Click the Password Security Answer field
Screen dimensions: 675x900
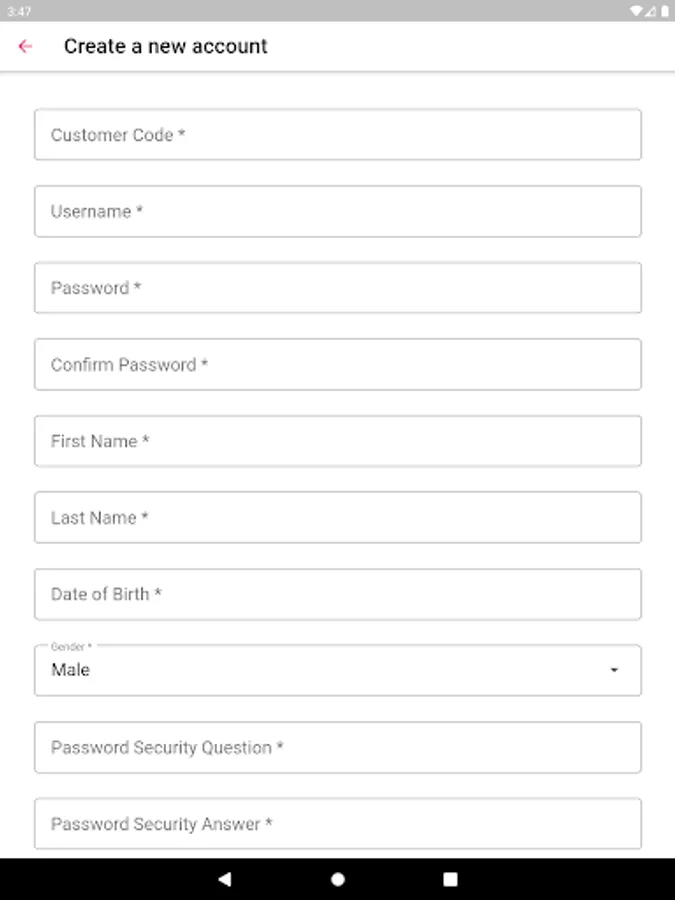(x=337, y=824)
